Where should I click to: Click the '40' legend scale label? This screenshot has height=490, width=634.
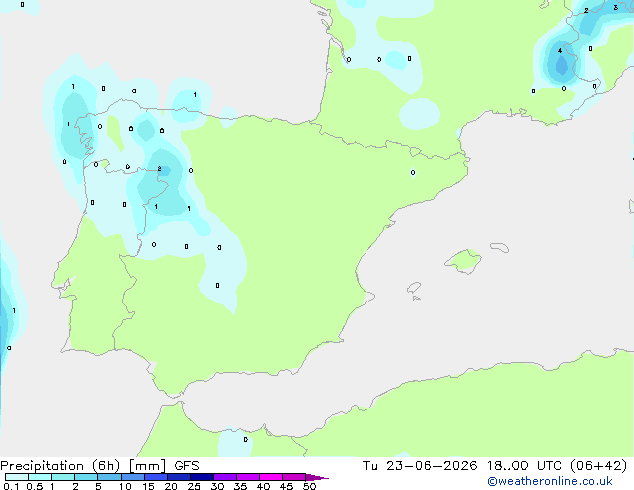click(263, 486)
